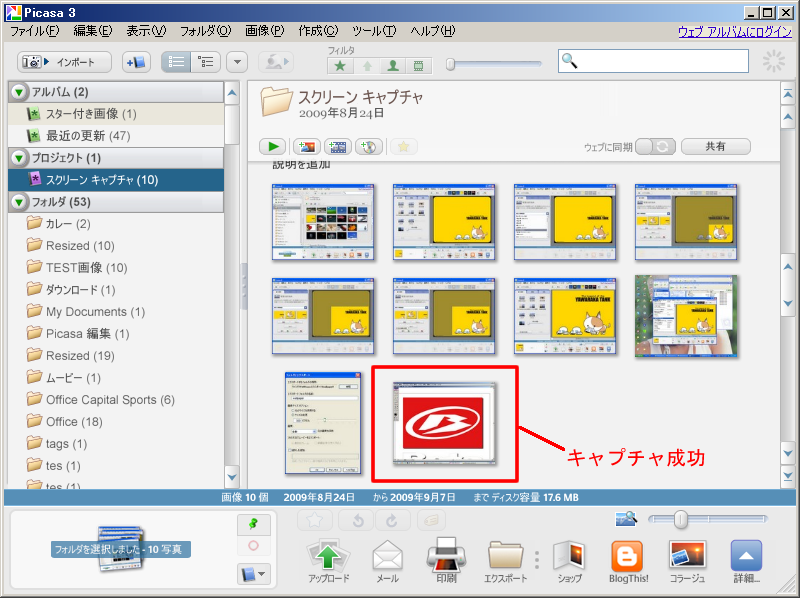
Task: Focus the search box
Action: coord(653,61)
